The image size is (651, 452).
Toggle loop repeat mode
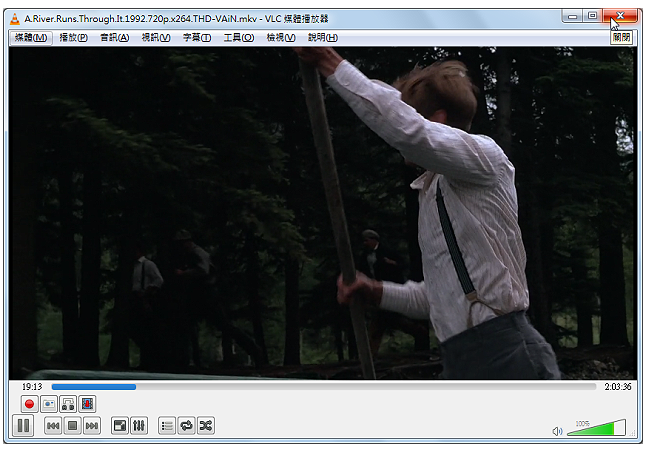tap(186, 426)
